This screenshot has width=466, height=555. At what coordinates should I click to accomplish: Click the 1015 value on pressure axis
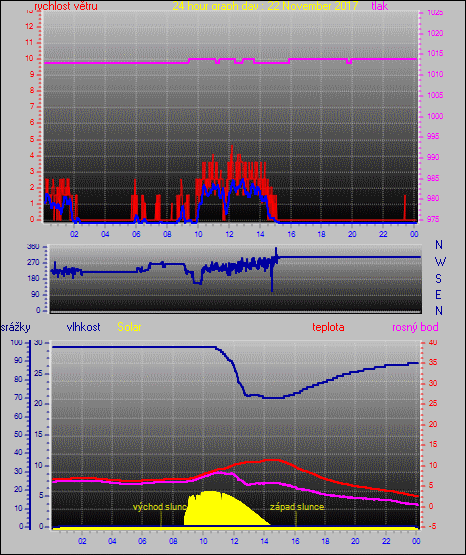coord(435,53)
